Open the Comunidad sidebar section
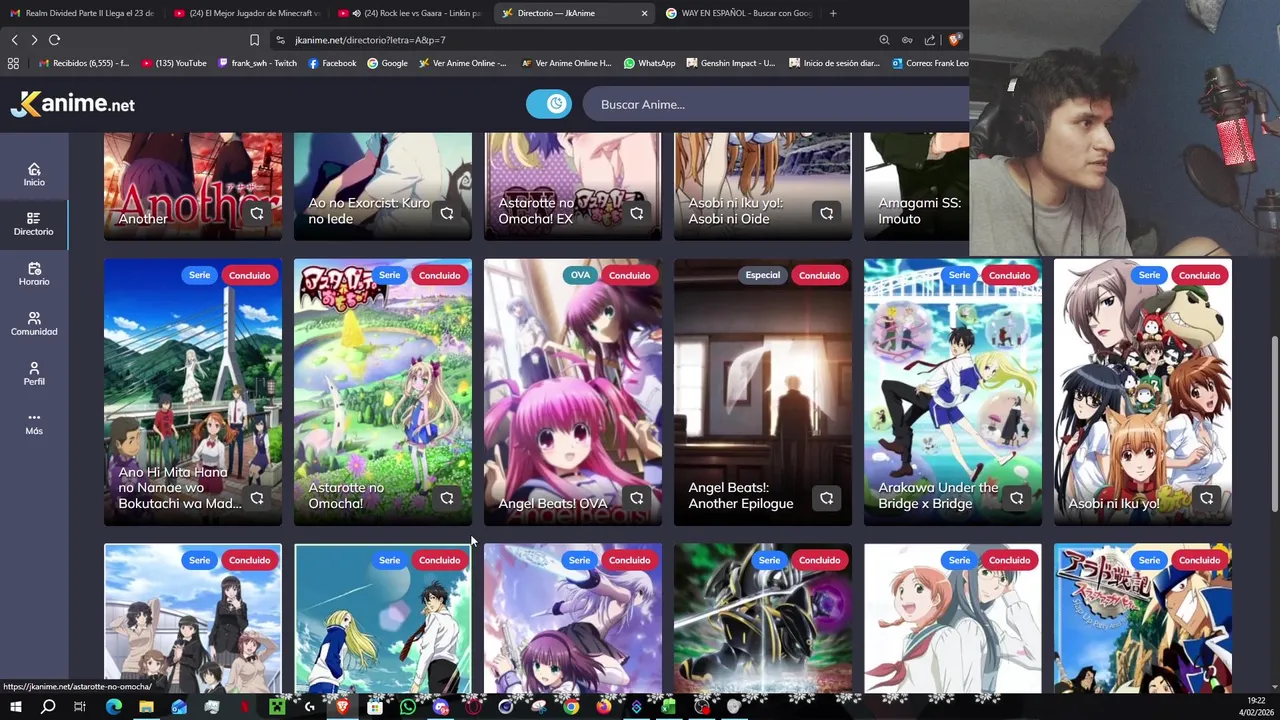 tap(34, 324)
